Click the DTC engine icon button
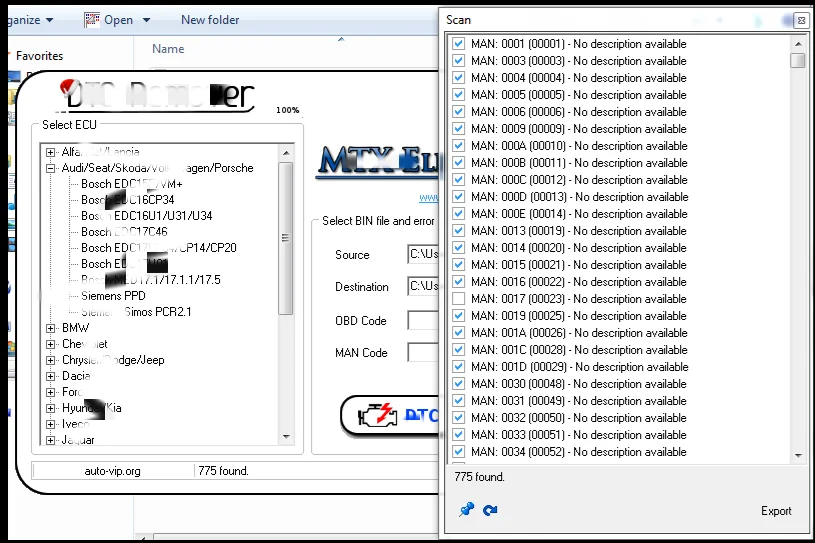The image size is (815, 543). click(390, 416)
